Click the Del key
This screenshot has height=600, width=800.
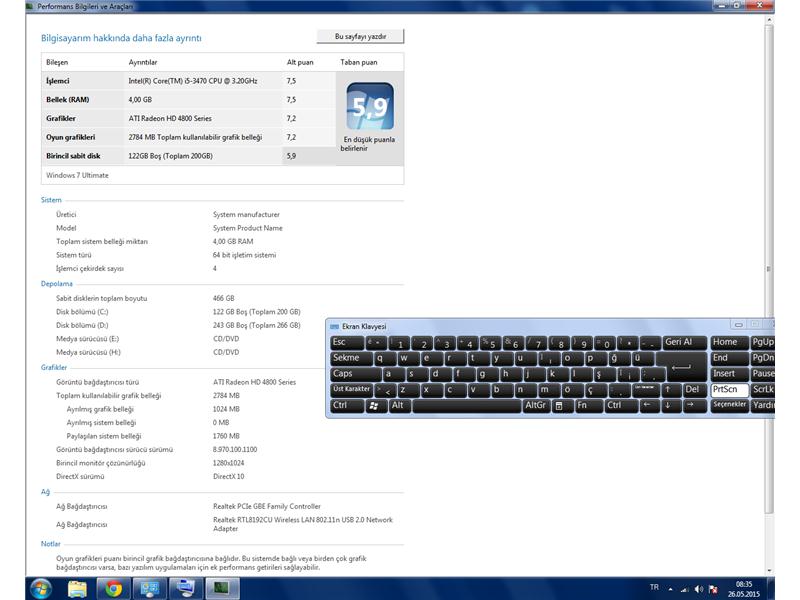click(695, 390)
